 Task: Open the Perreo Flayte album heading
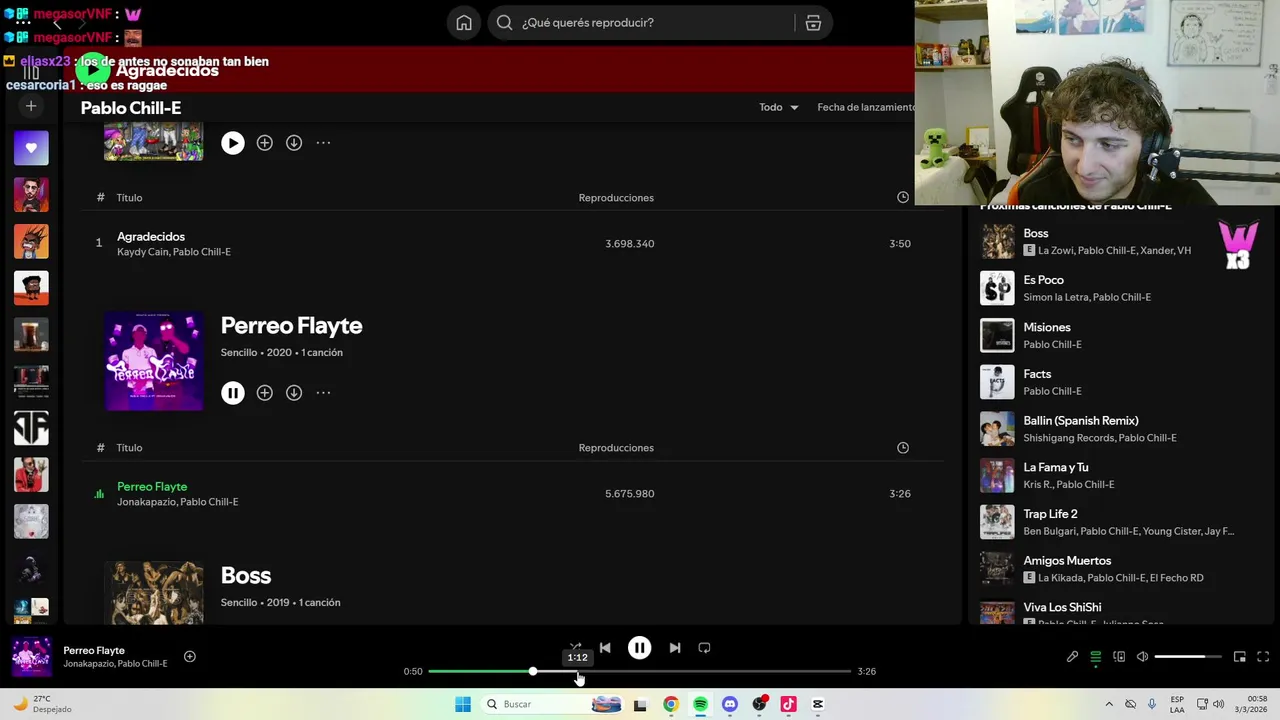click(291, 326)
